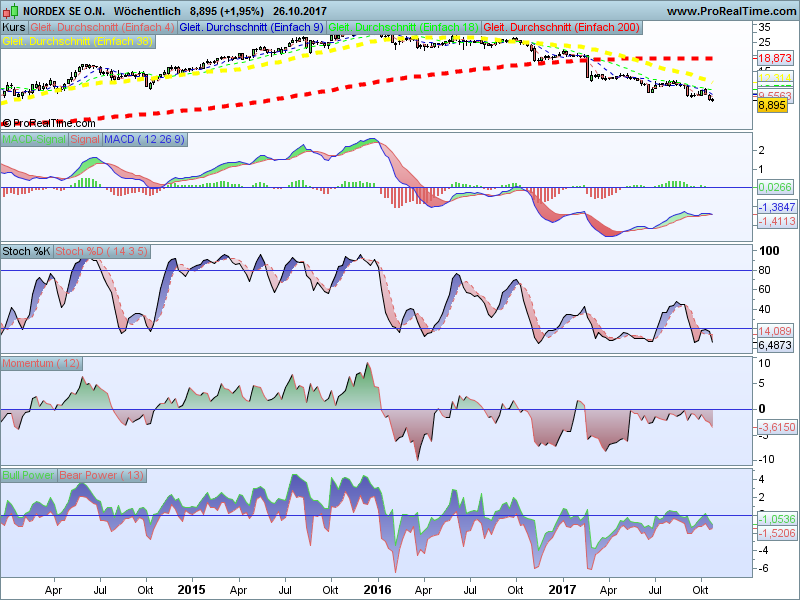This screenshot has width=800, height=600.
Task: Open the www.ProRealTime.com link
Action: click(732, 11)
